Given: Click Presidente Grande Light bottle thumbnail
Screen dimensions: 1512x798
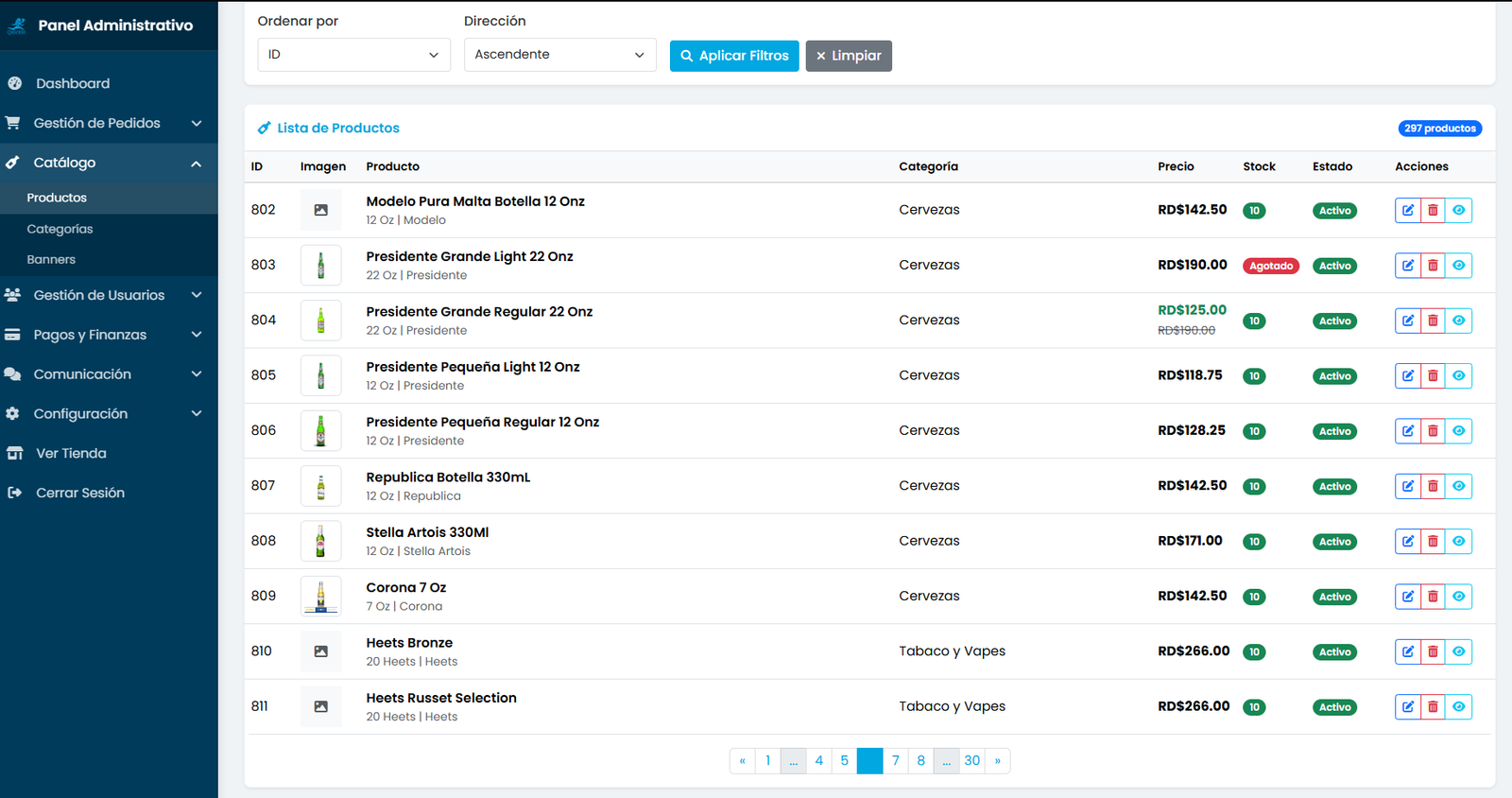Looking at the screenshot, I should coord(321,266).
